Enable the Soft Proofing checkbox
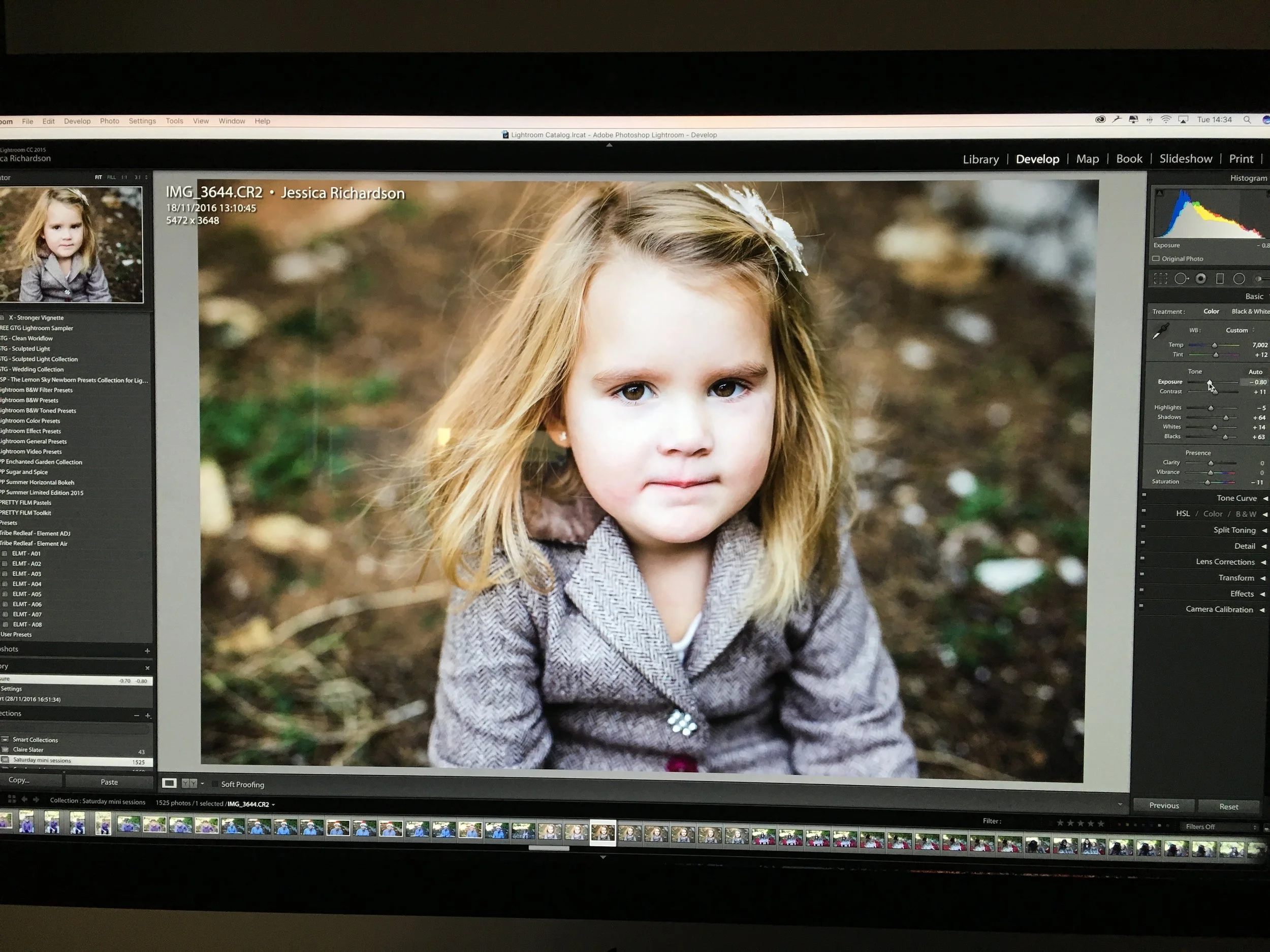Screen dimensions: 1270x952 pos(215,784)
